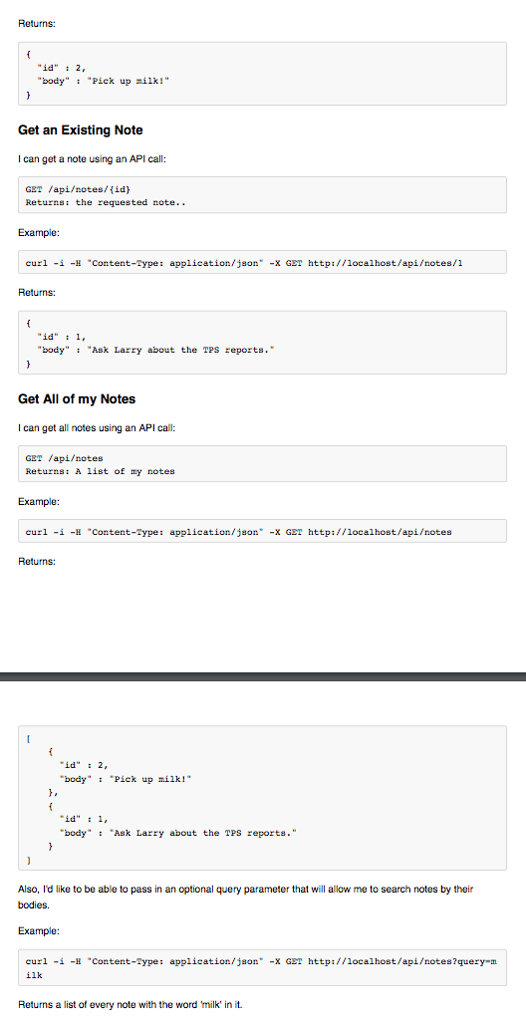Image resolution: width=526 pixels, height=1024 pixels.
Task: Click the 'Returns: the requested note..' line
Action: (106, 202)
